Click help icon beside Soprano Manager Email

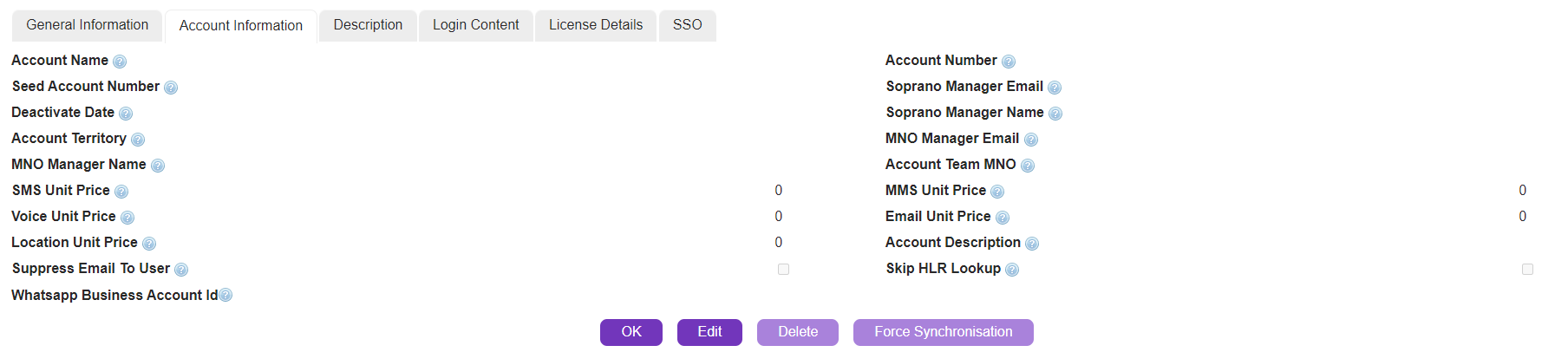[x=1055, y=88]
